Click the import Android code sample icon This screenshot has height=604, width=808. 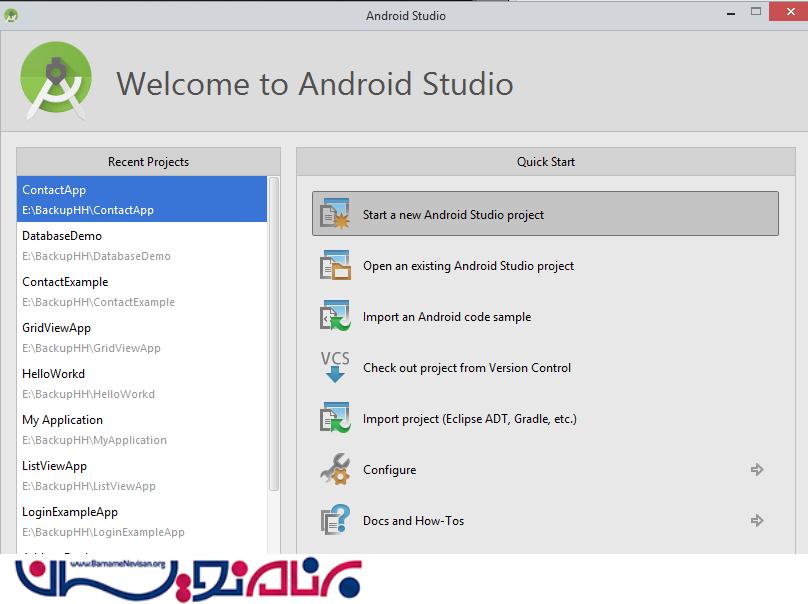point(334,317)
